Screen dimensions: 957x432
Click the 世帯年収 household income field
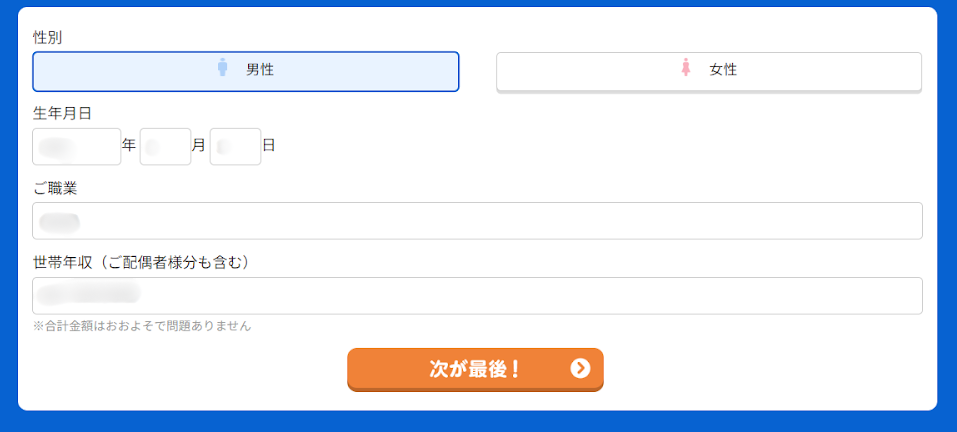(477, 296)
